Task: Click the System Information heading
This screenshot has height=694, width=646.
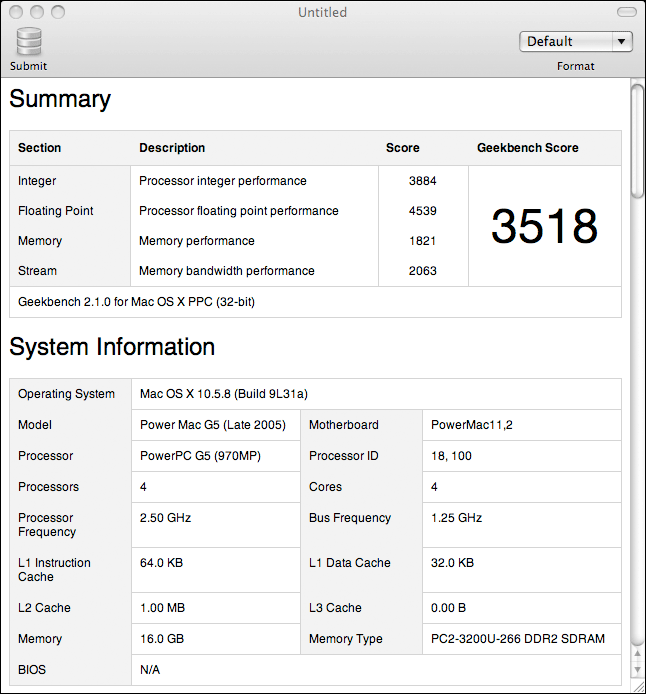Action: click(112, 347)
